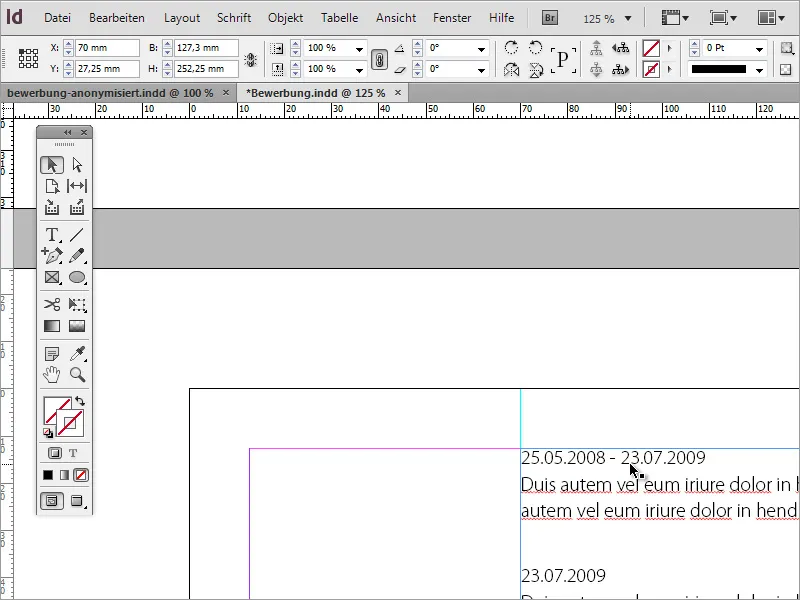Apply gradient from the tools panel
Viewport: 800px width, 600px height.
pos(64,476)
